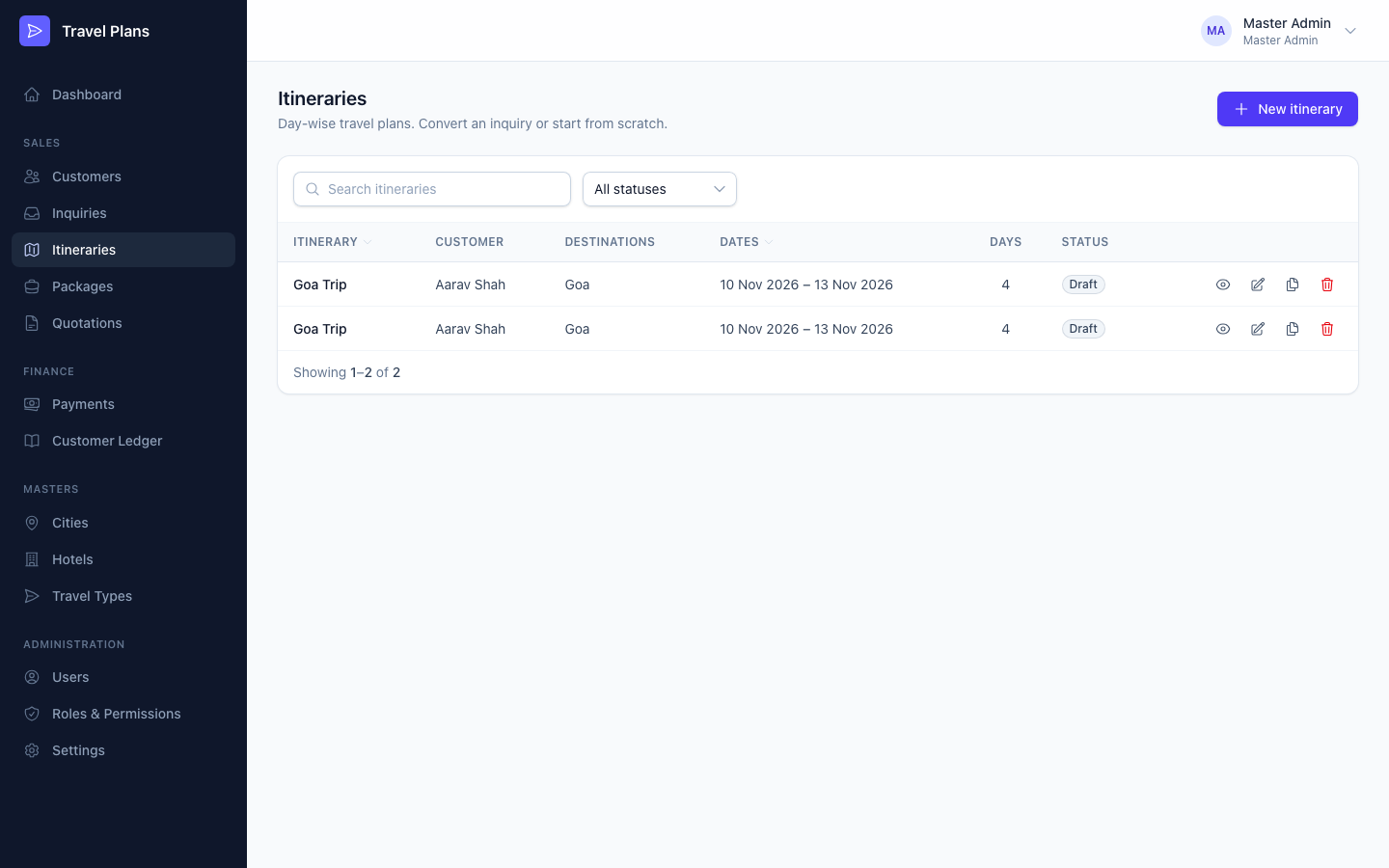Image resolution: width=1389 pixels, height=868 pixels.
Task: Click the Days column header
Action: tap(1005, 242)
